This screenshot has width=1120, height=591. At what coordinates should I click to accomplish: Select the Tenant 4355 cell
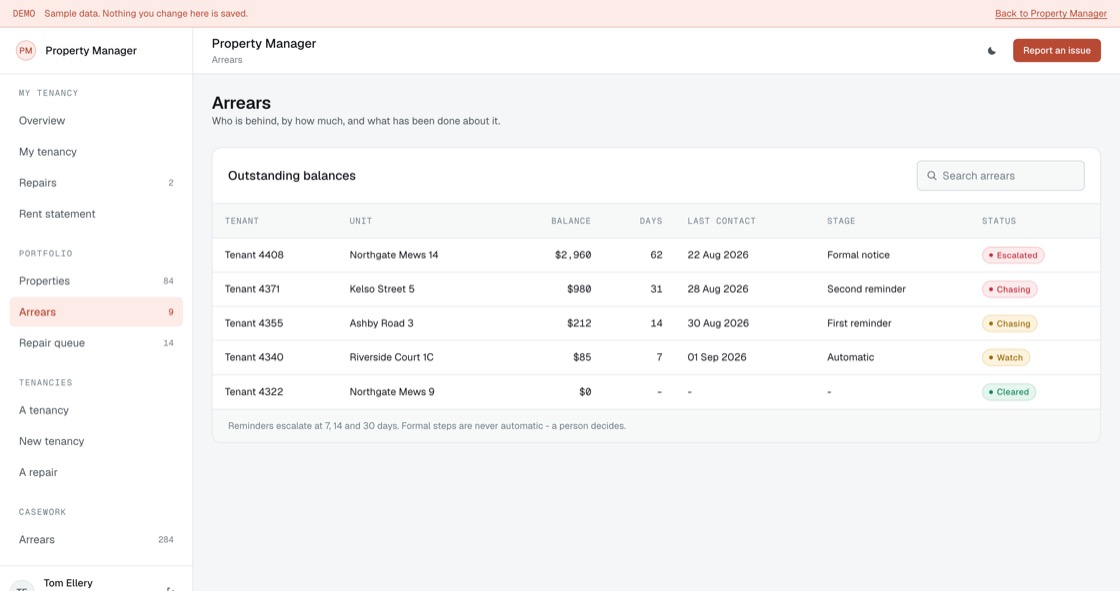(x=254, y=324)
